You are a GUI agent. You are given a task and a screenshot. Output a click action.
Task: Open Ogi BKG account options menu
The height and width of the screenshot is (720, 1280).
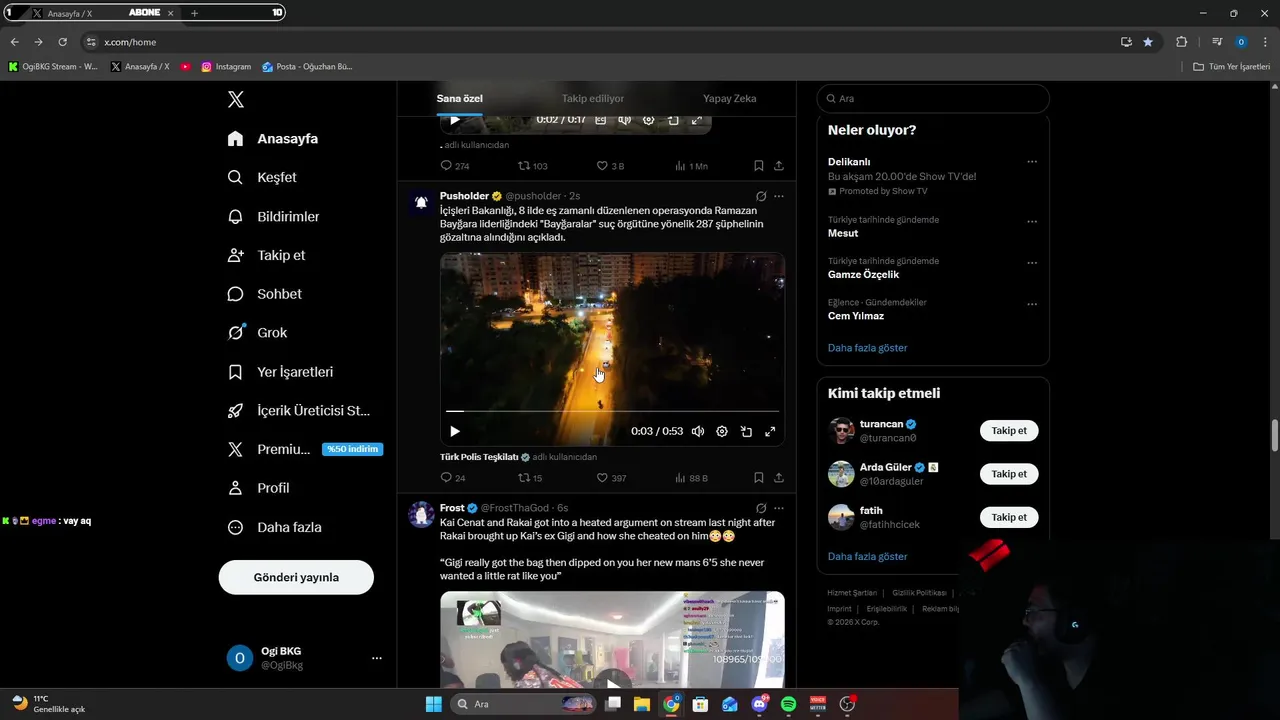(x=377, y=658)
